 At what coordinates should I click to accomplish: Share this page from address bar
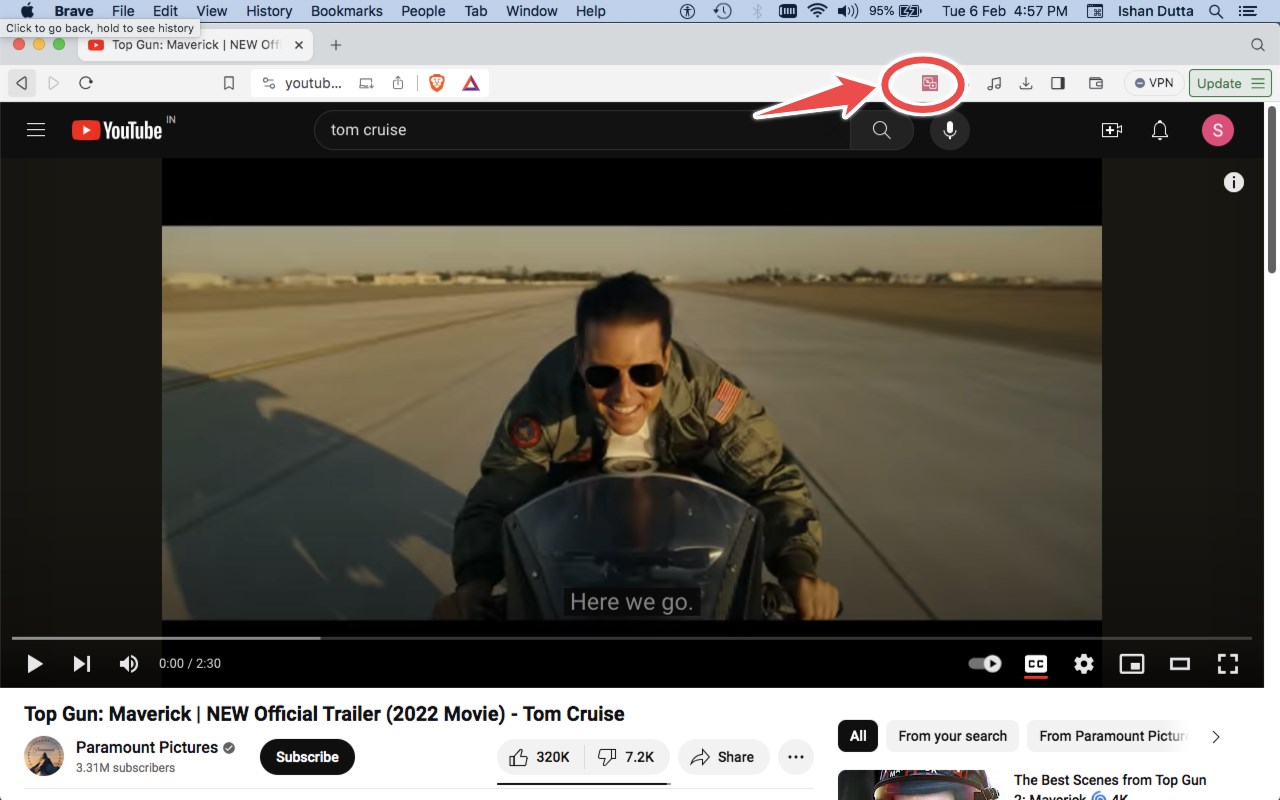pyautogui.click(x=398, y=83)
